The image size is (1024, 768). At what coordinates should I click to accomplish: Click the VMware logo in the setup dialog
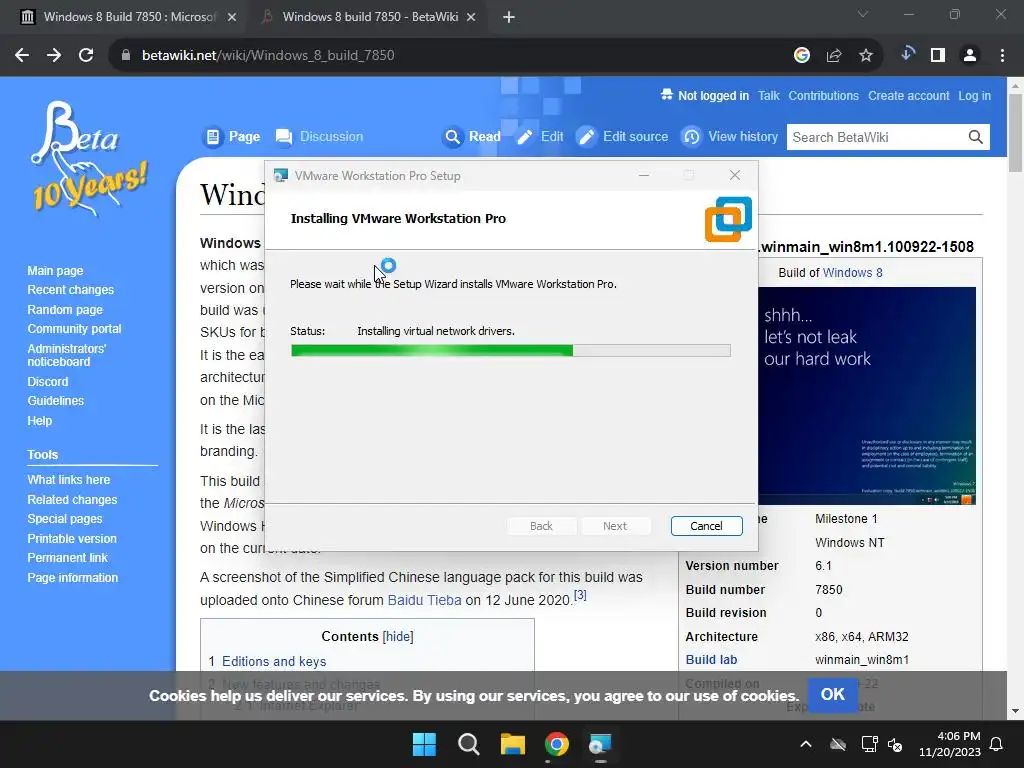coord(728,219)
